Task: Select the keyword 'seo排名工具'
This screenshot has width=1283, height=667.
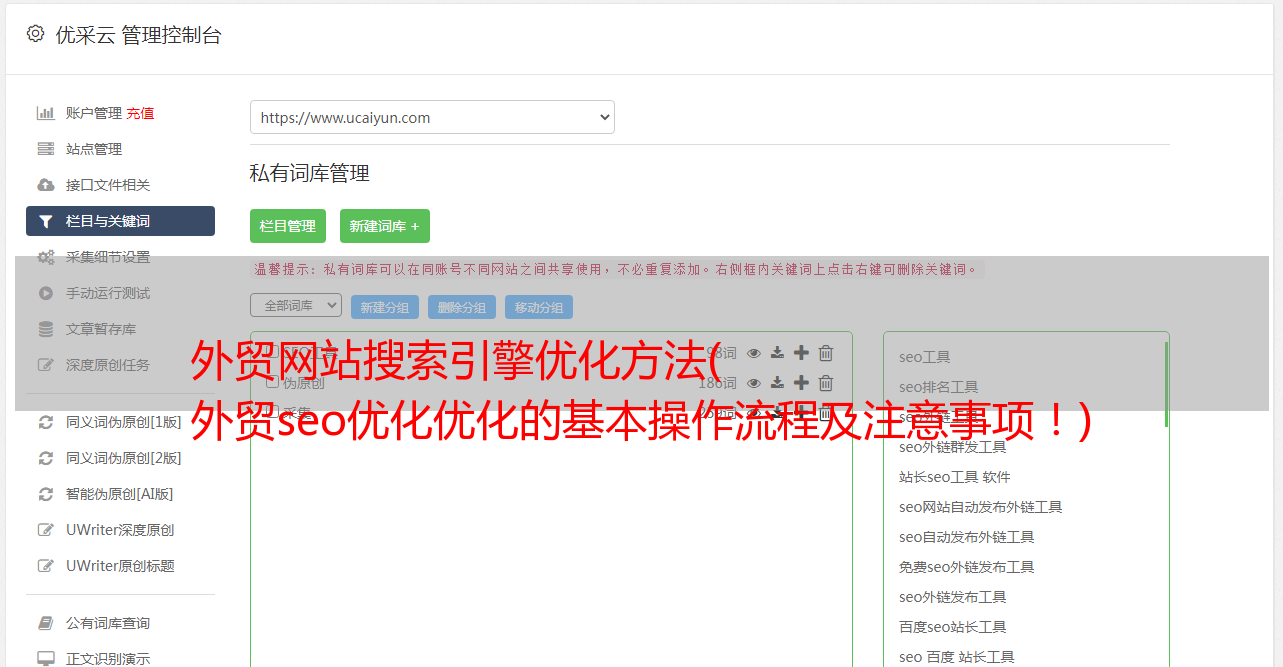Action: click(939, 387)
